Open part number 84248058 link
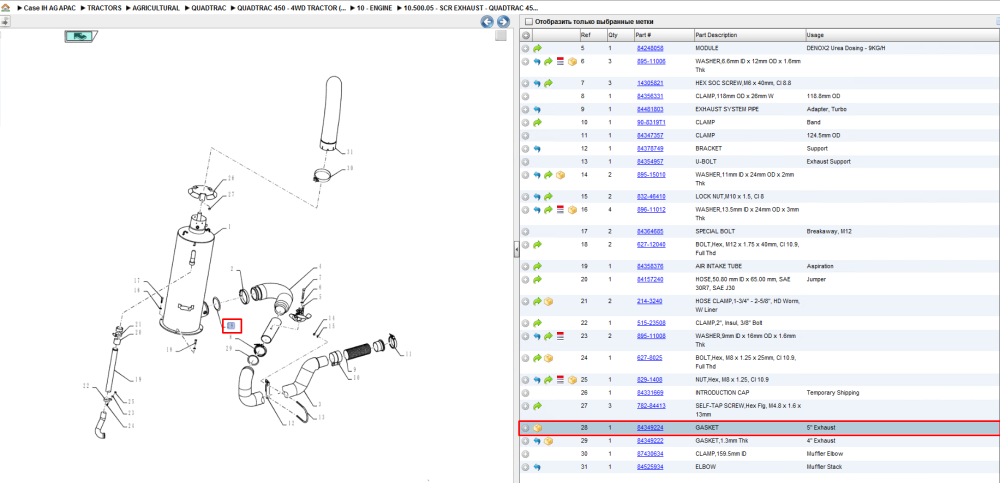The height and width of the screenshot is (483, 1000). (x=650, y=48)
